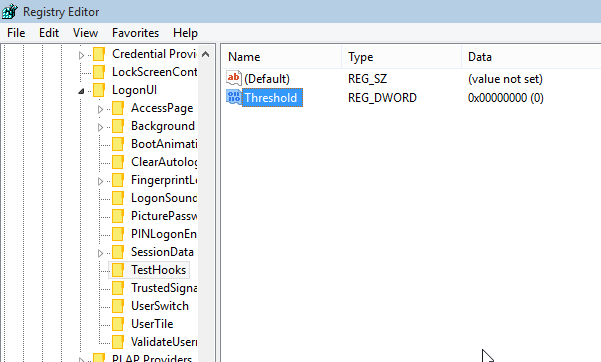Select the LogonSound key label
This screenshot has height=362, width=601.
pos(164,198)
